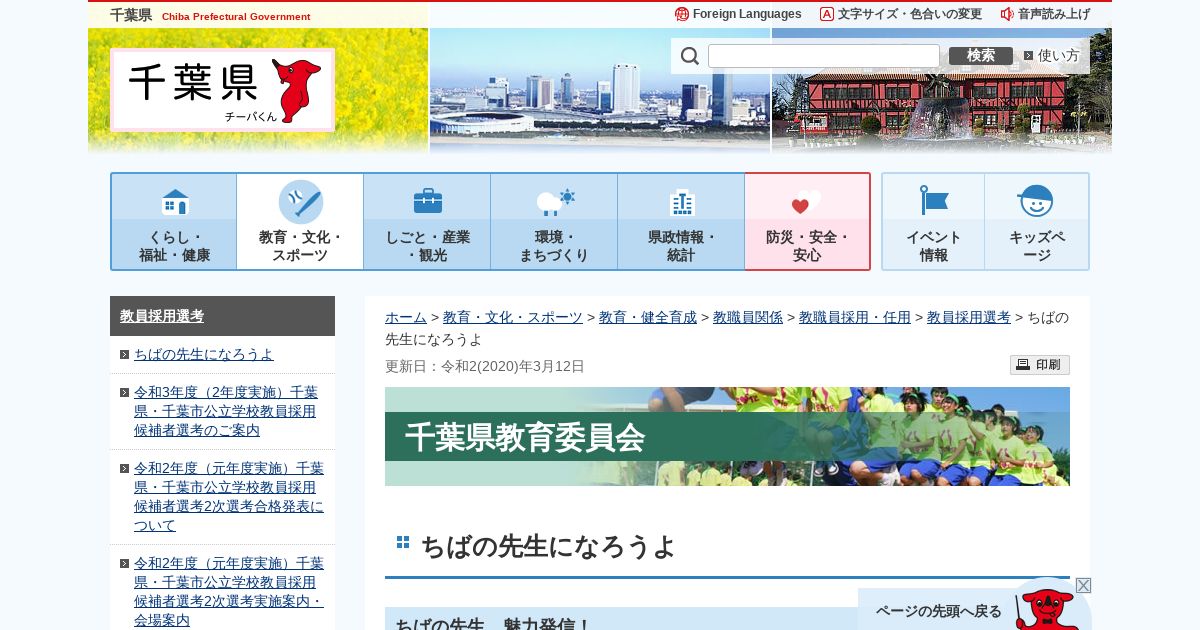Click breadcrumb 教育・健全育成

(x=648, y=317)
